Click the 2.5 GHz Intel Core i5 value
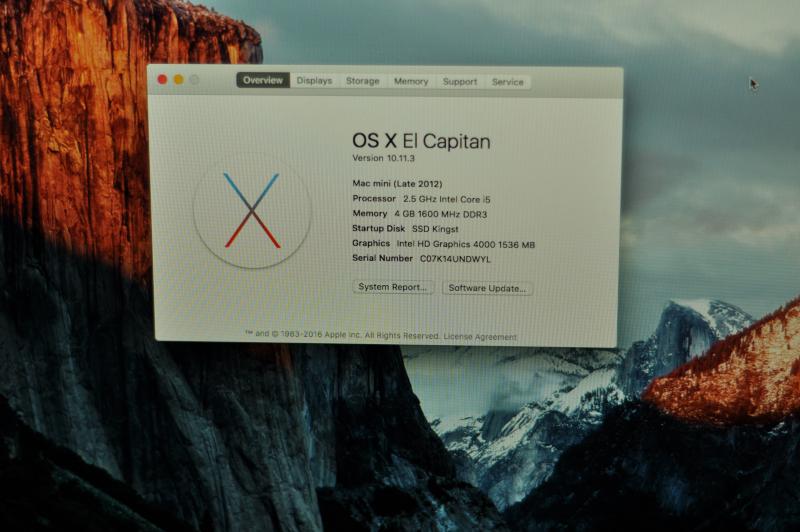Viewport: 800px width, 532px height. 446,199
